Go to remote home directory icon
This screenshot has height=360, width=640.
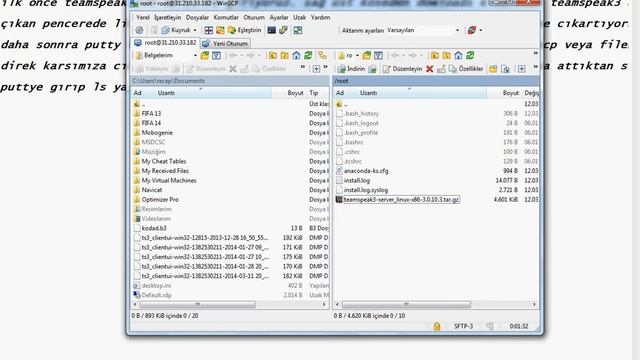(x=458, y=56)
